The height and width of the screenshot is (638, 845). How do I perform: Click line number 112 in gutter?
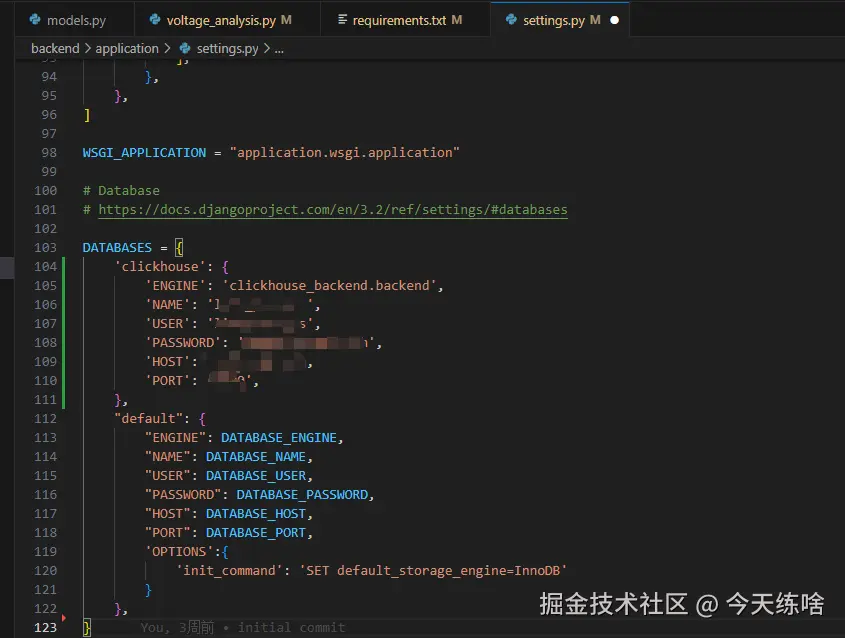tap(45, 419)
